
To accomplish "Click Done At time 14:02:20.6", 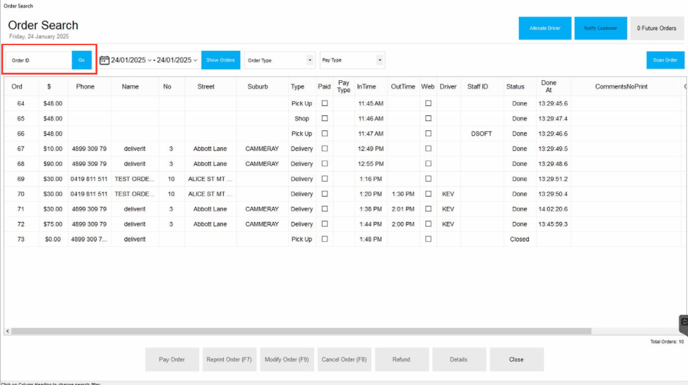I will click(x=553, y=209).
